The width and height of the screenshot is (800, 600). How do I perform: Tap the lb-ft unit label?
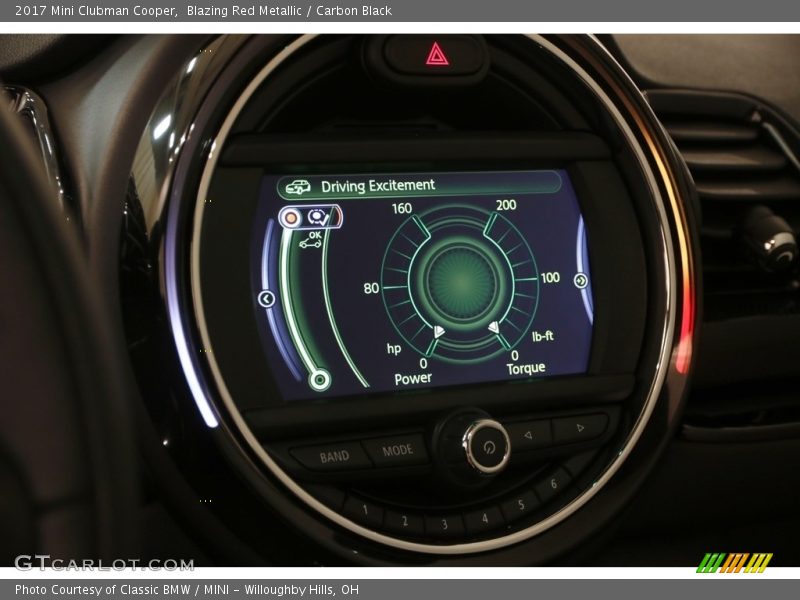click(542, 336)
